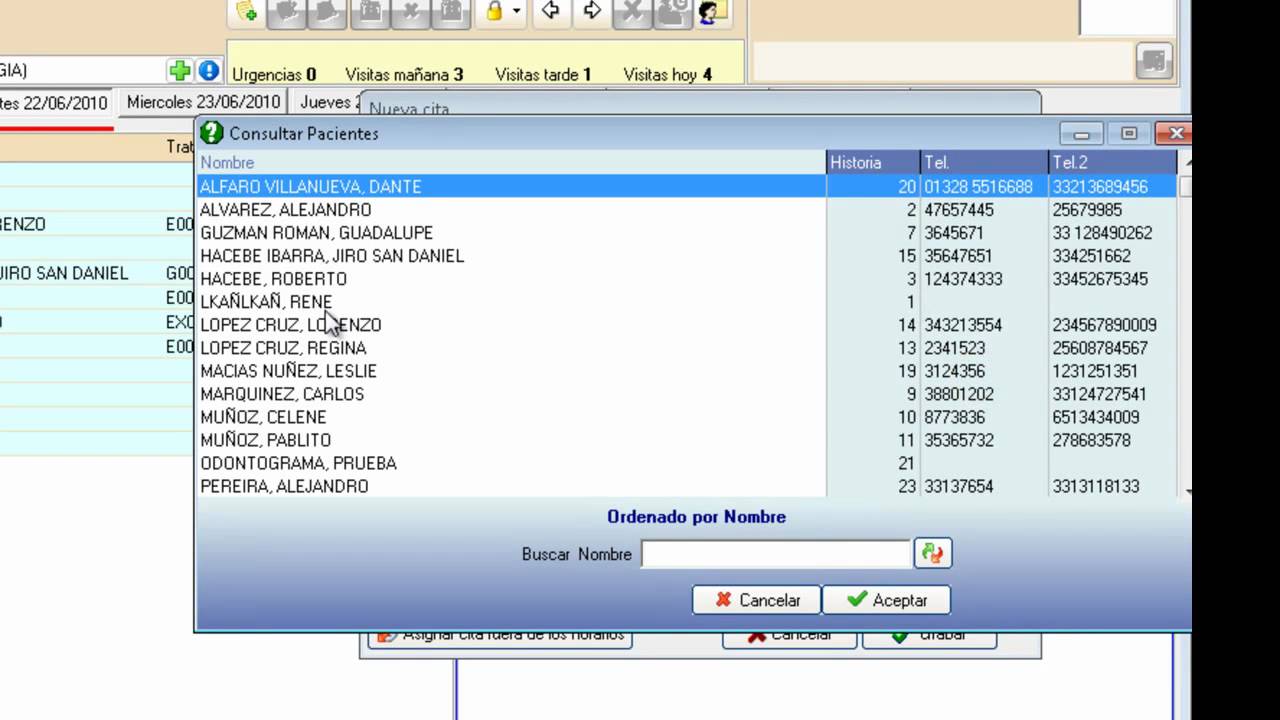Viewport: 1280px width, 720px height.
Task: Select patient MUÑOZ, PABLITO
Action: pos(511,439)
